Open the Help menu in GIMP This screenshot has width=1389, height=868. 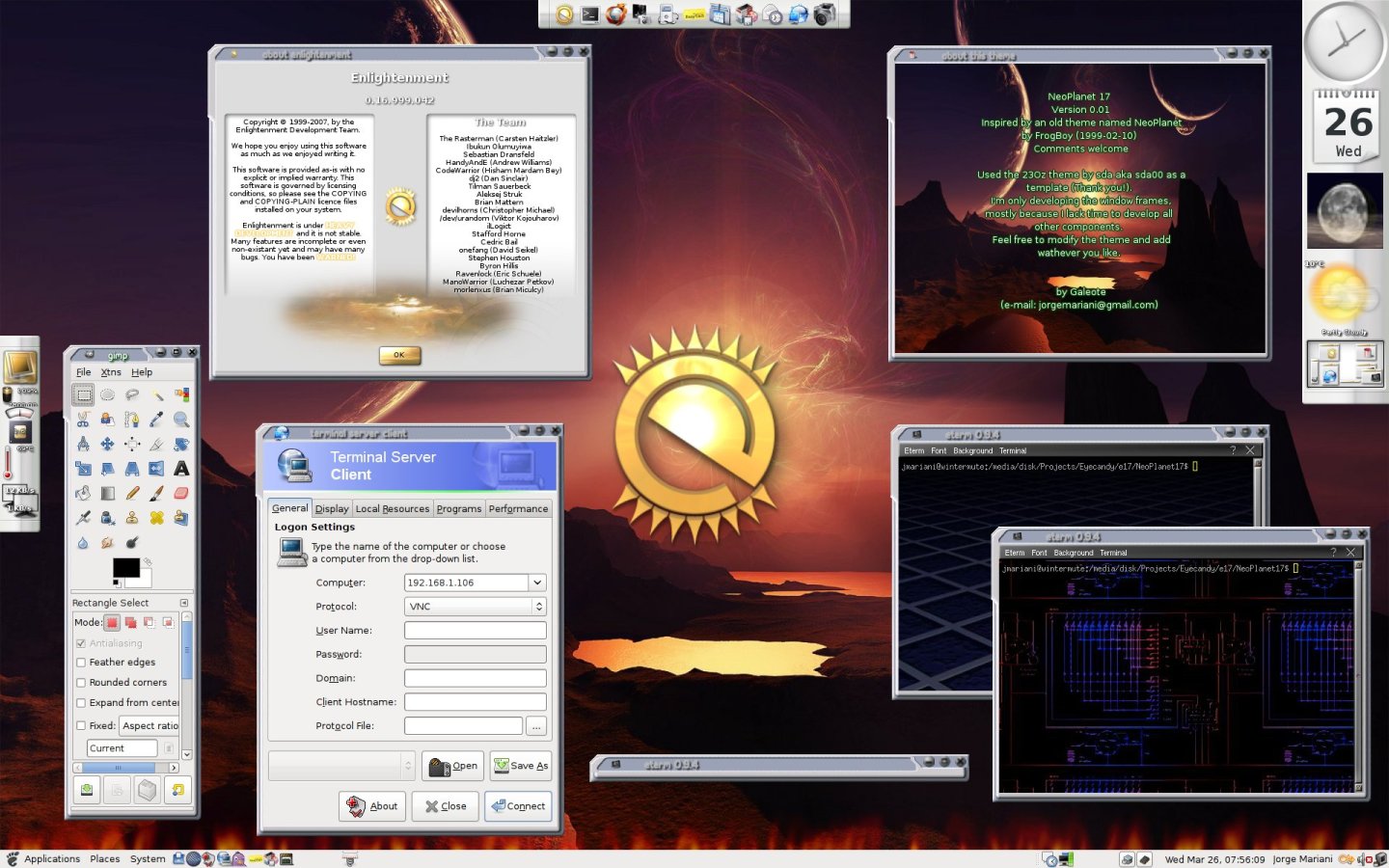142,372
